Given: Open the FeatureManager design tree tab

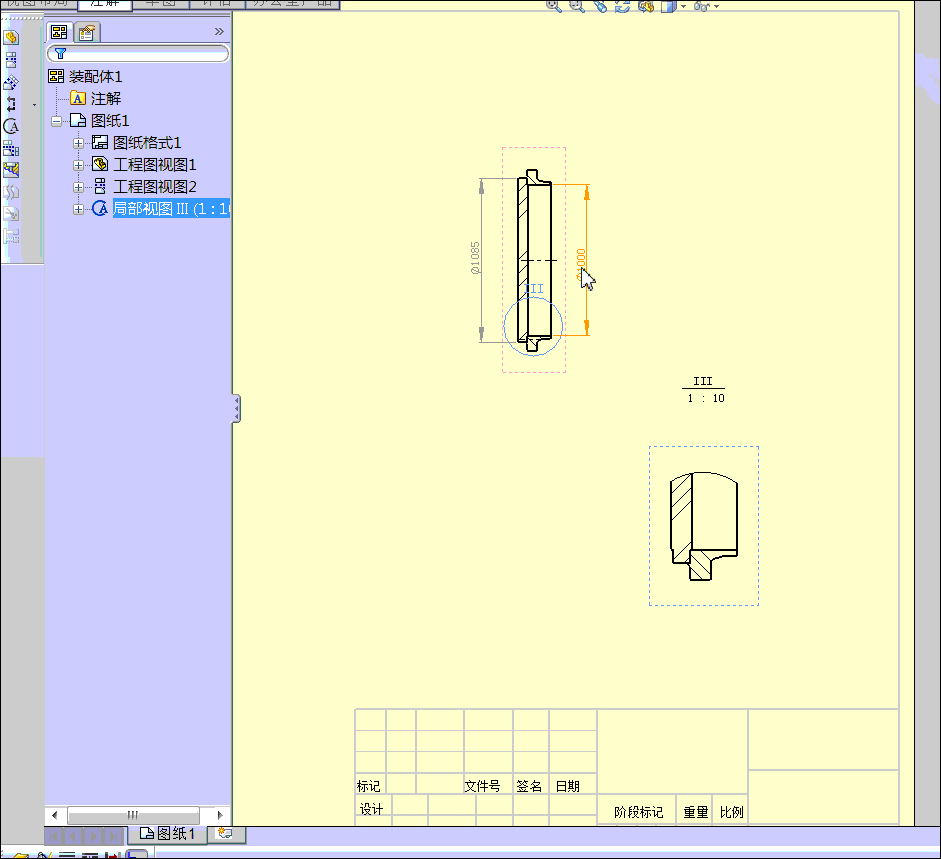Looking at the screenshot, I should [59, 32].
